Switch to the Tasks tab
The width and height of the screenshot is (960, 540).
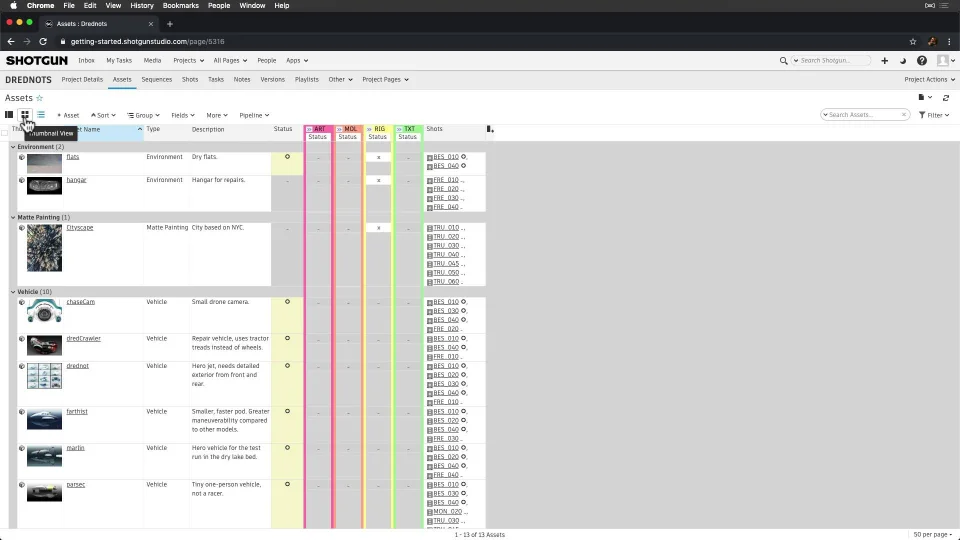tap(216, 80)
